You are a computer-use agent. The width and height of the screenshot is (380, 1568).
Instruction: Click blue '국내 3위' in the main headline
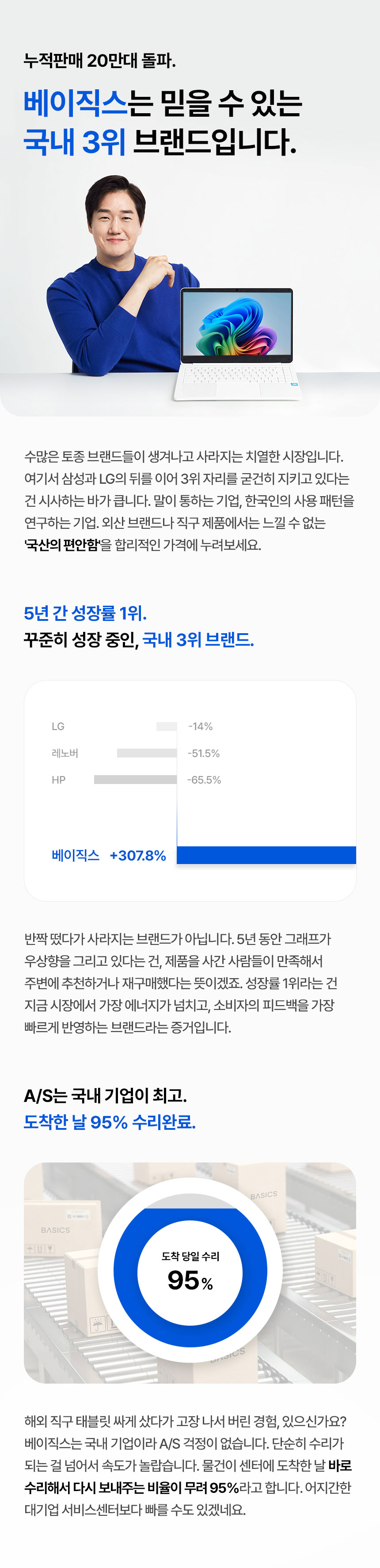click(74, 142)
